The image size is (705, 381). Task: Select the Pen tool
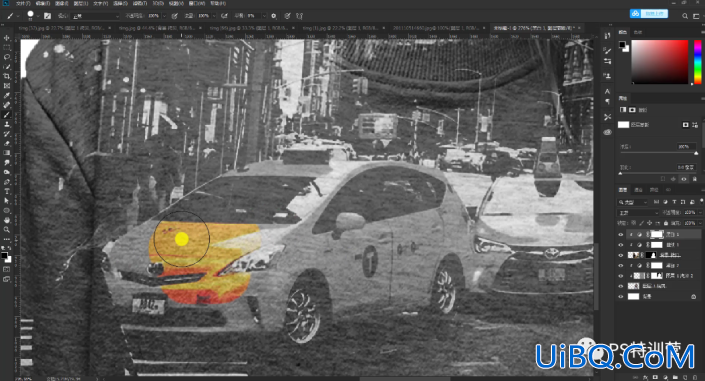pos(7,182)
